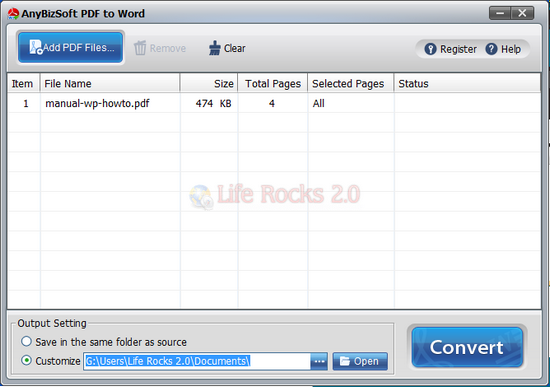
Task: Sort by the File Name column header
Action: 110,84
